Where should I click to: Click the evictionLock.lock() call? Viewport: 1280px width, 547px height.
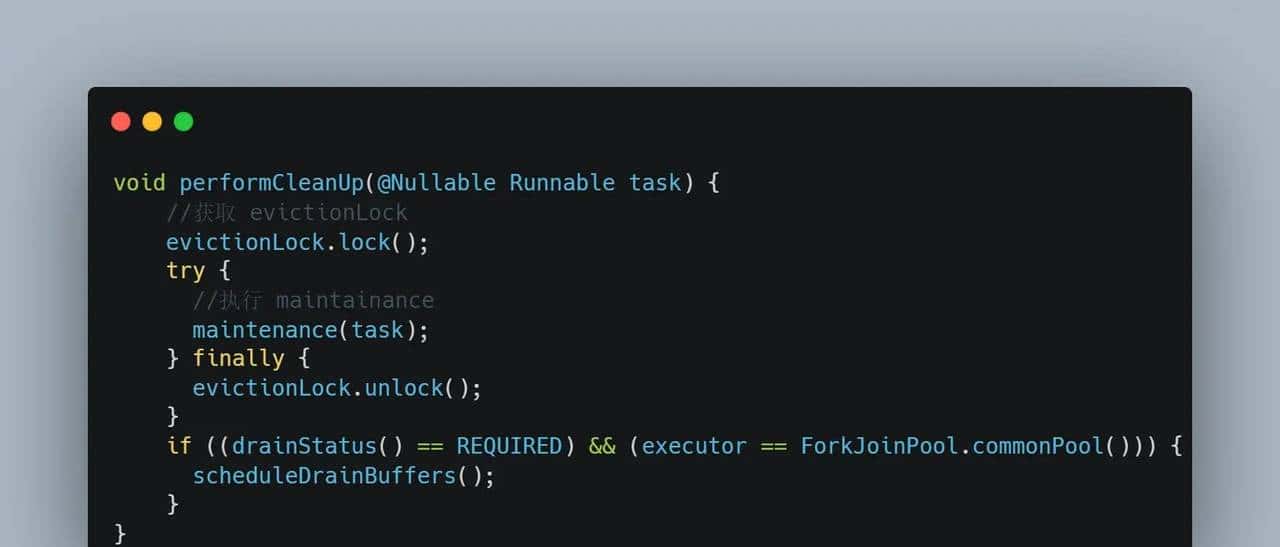[297, 242]
